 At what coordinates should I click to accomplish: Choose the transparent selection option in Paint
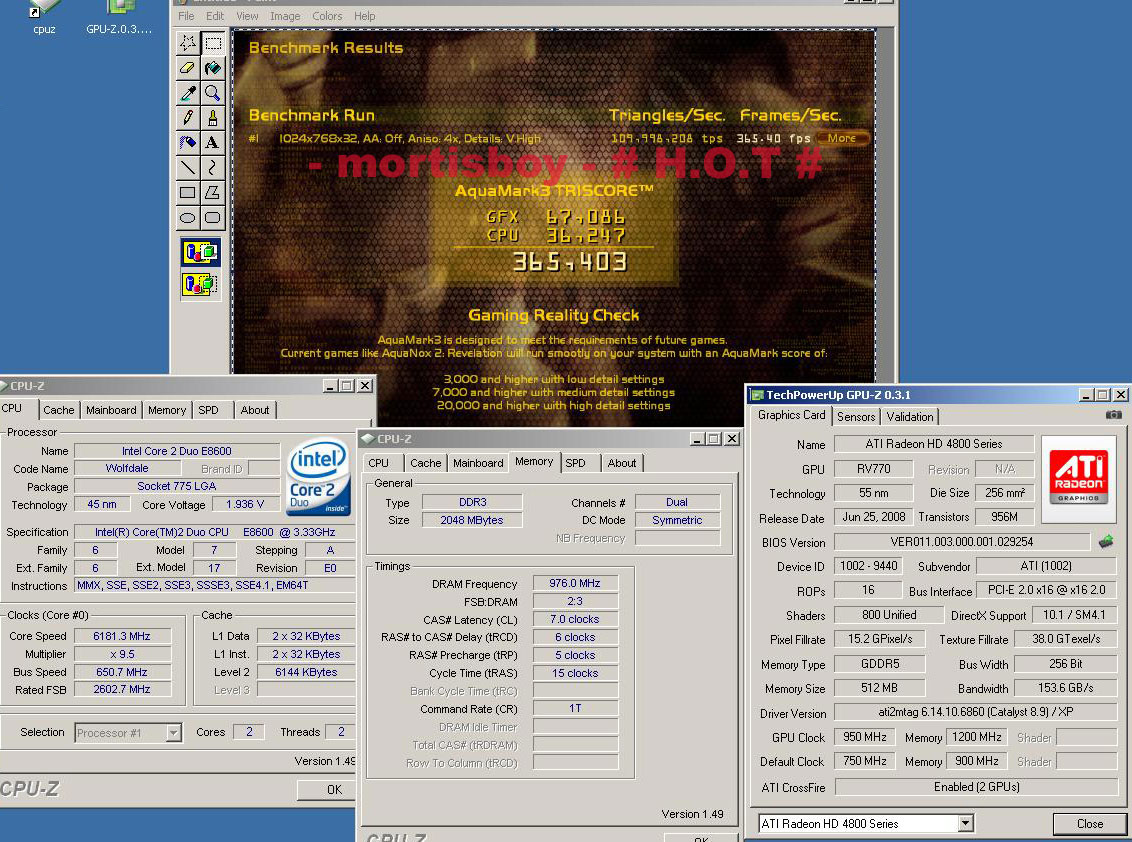(x=201, y=283)
